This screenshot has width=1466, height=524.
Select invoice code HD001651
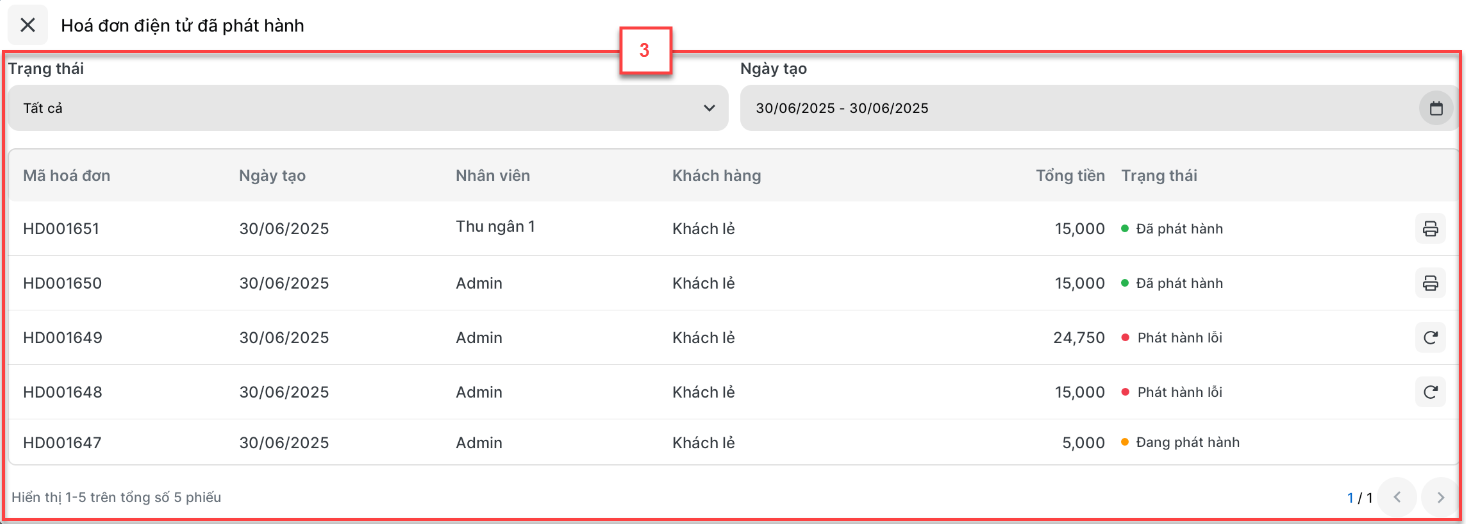coord(61,229)
